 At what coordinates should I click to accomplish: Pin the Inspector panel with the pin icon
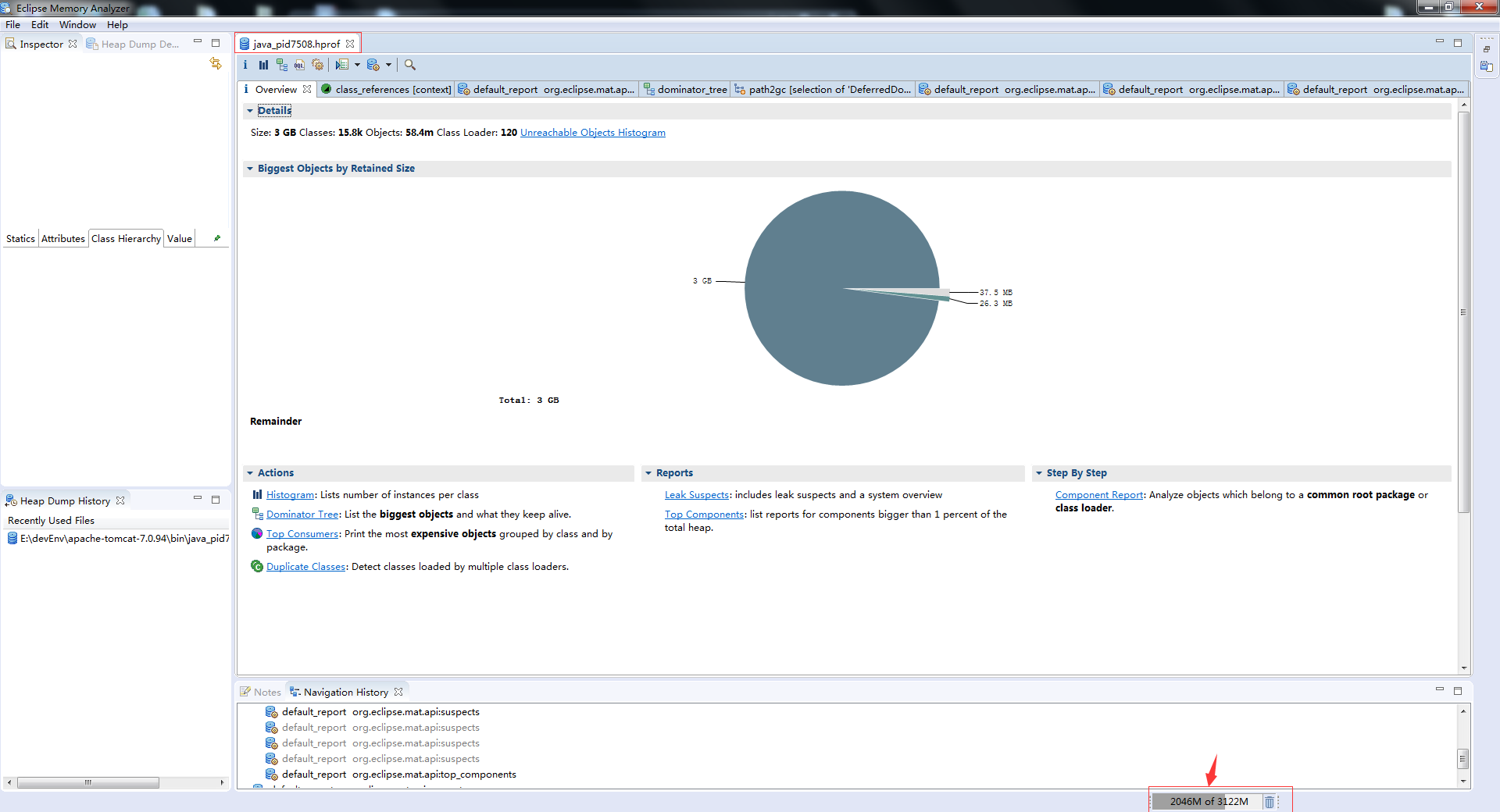coord(216,238)
